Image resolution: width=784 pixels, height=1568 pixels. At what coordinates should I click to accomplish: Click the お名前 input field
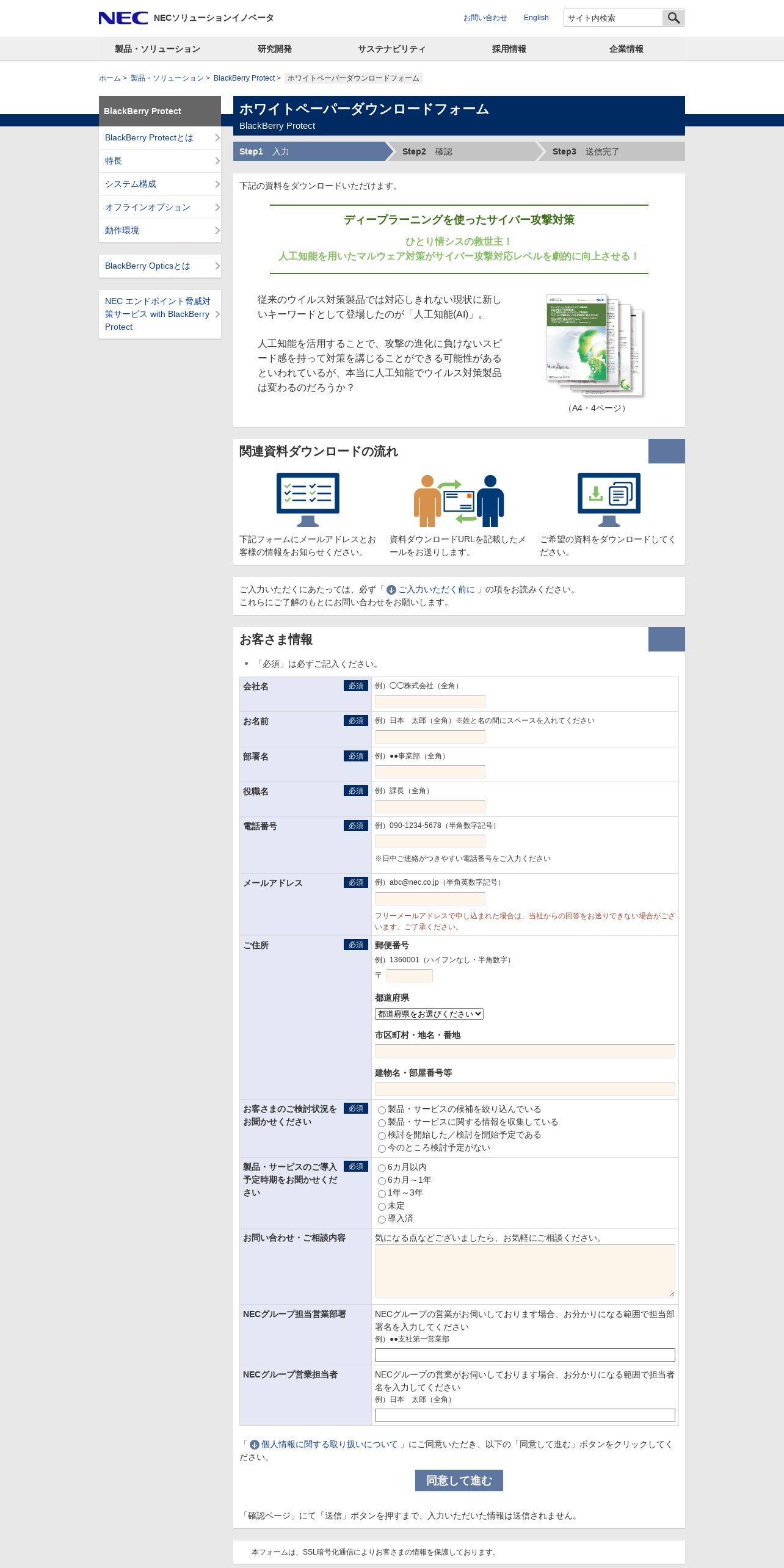coord(430,737)
